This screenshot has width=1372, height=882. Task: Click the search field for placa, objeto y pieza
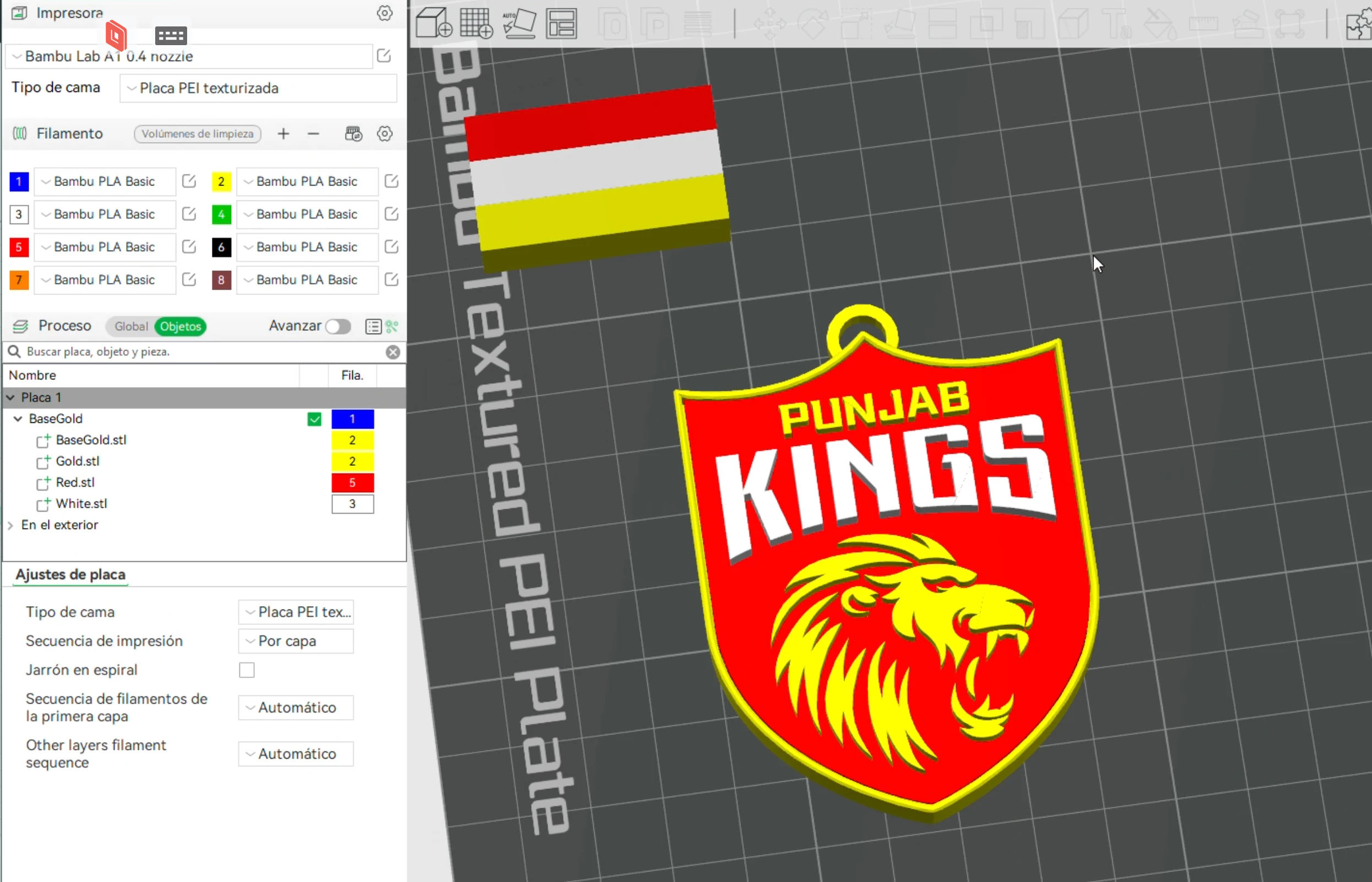point(203,352)
